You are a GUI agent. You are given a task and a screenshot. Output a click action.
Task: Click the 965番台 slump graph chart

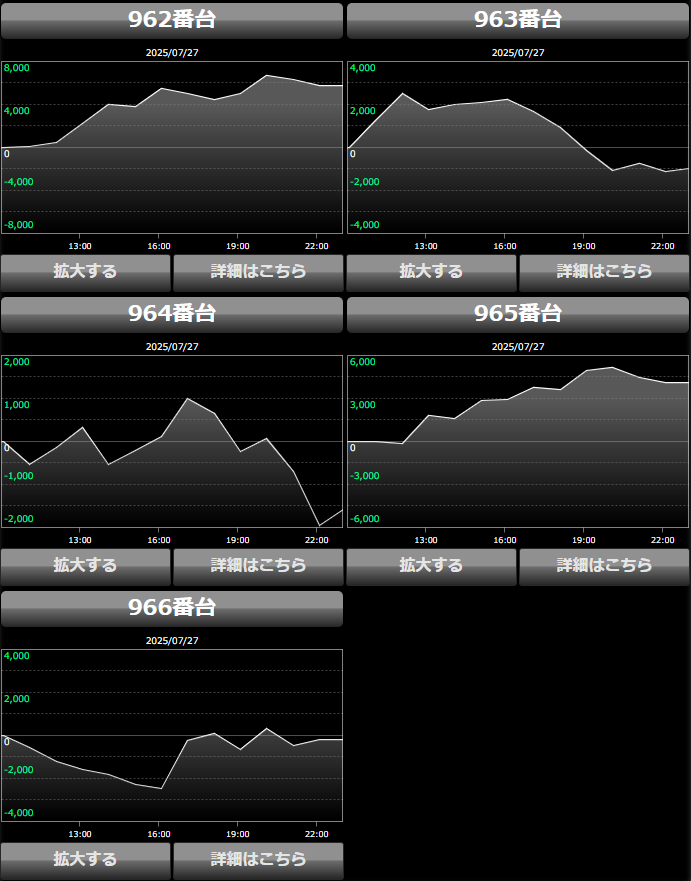tap(518, 441)
